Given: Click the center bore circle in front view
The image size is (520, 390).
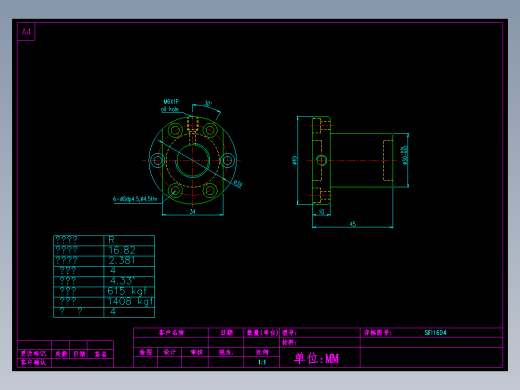Looking at the screenshot, I should (x=193, y=161).
